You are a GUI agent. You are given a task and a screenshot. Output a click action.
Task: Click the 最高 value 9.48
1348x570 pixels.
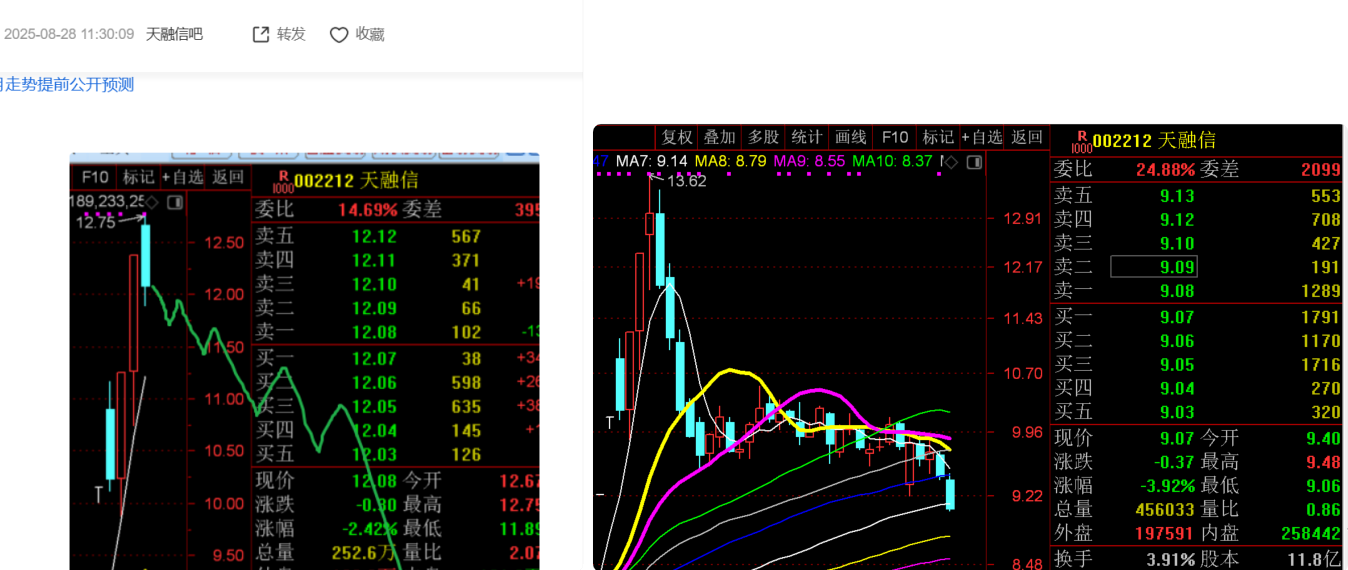(1322, 462)
